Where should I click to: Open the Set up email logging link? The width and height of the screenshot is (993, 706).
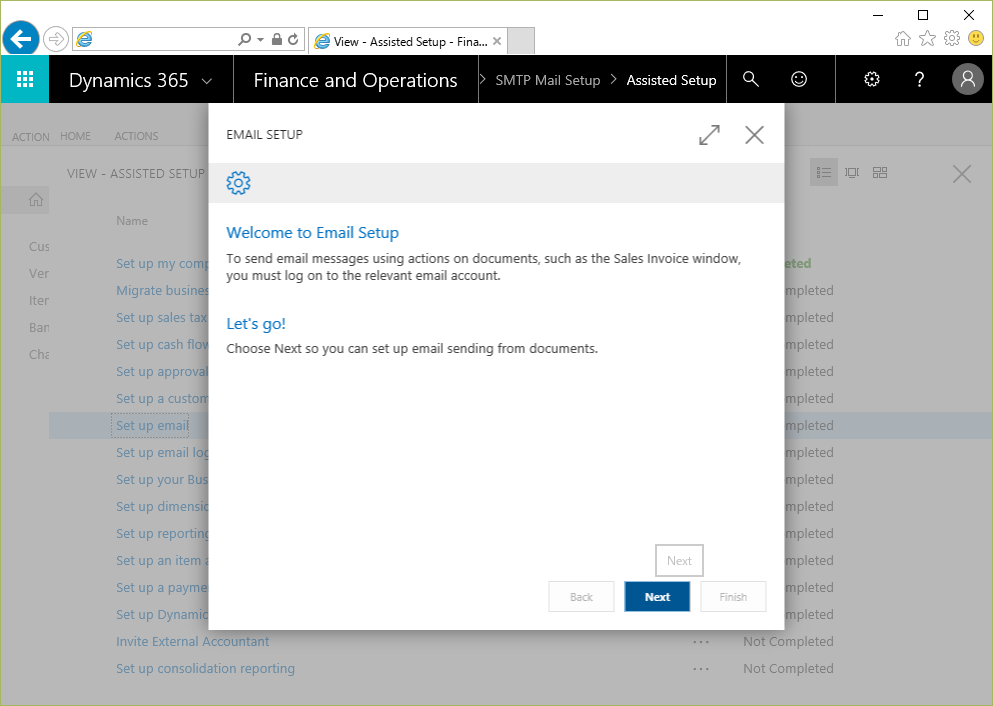point(162,453)
